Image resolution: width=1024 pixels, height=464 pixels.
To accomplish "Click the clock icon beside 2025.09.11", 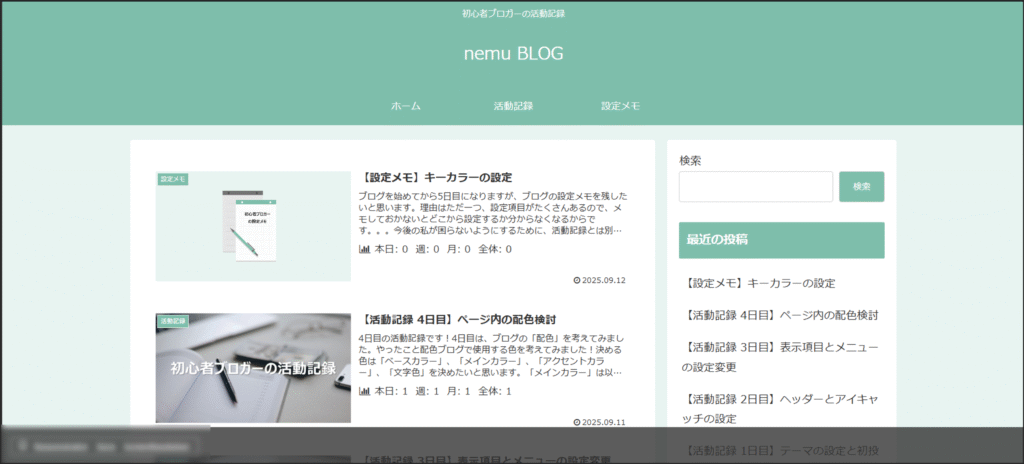I will click(576, 422).
